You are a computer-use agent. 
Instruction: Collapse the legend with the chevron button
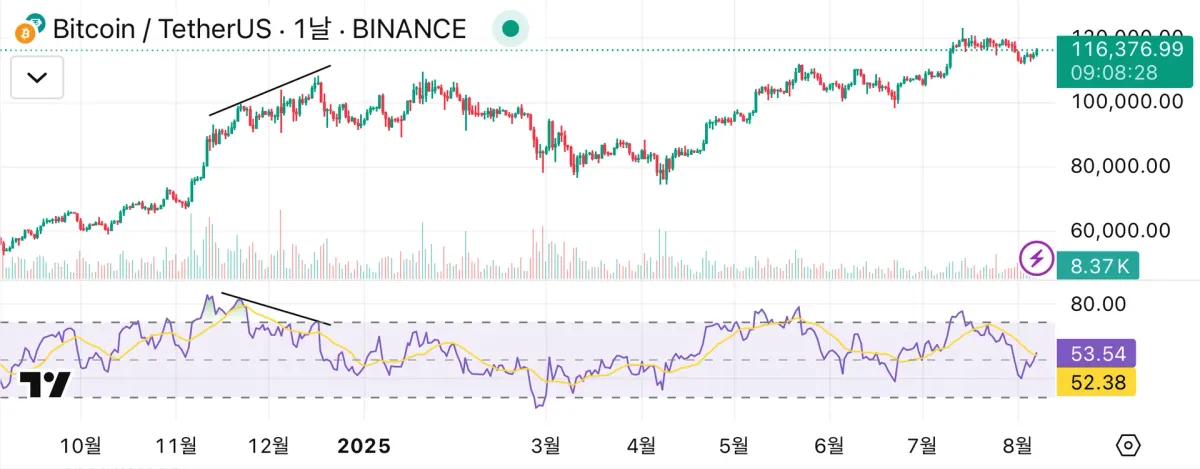(x=37, y=78)
